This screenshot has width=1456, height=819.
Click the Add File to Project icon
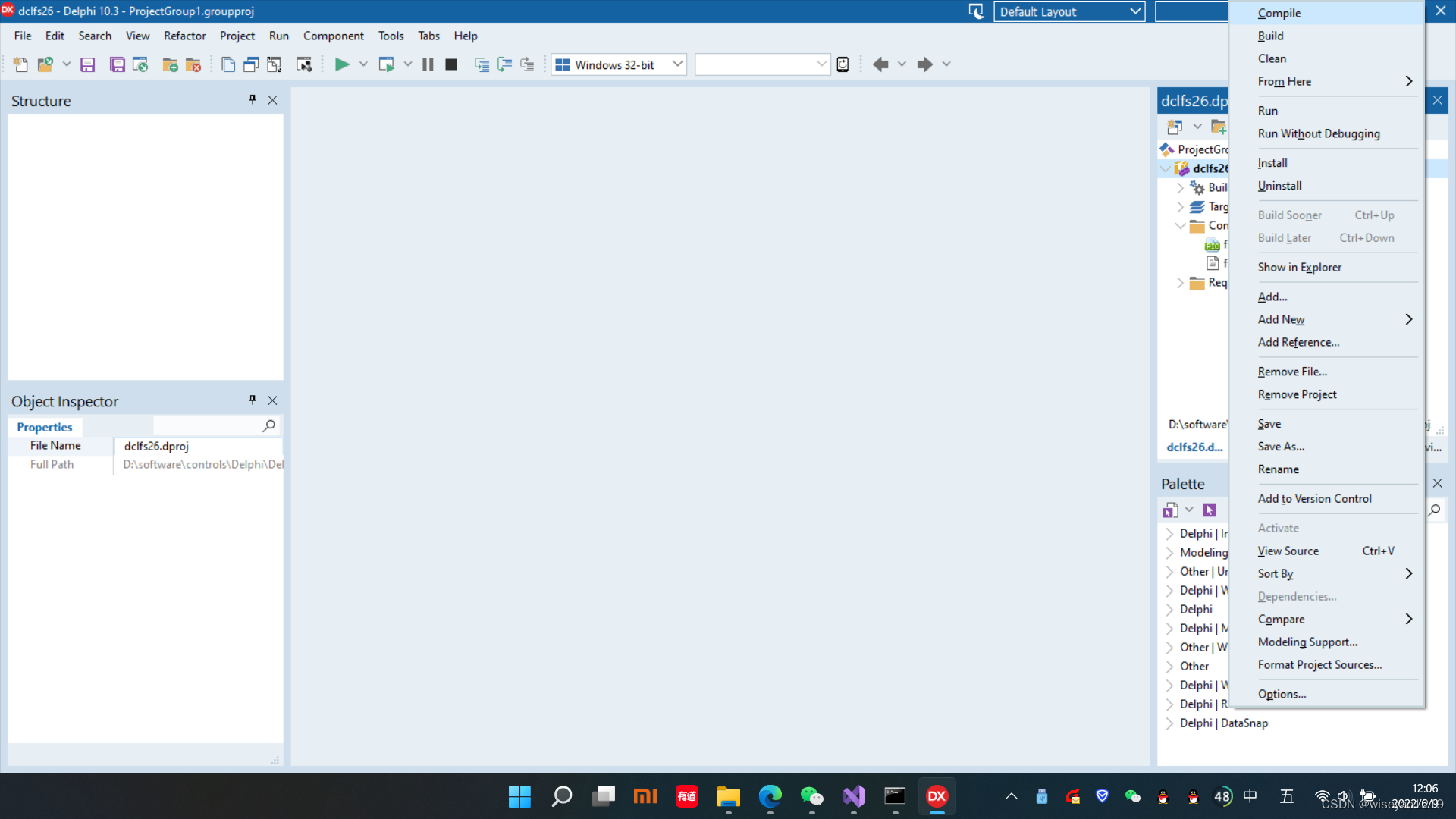point(171,64)
